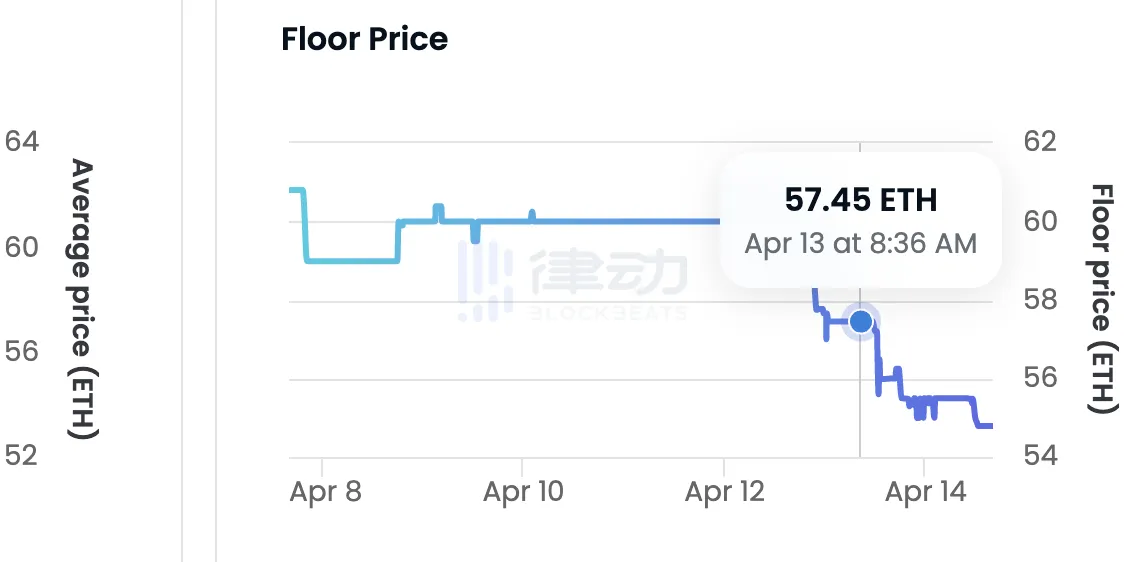Click the 64 left-axis tick label
Screen dimensions: 1146x562
(x=21, y=140)
